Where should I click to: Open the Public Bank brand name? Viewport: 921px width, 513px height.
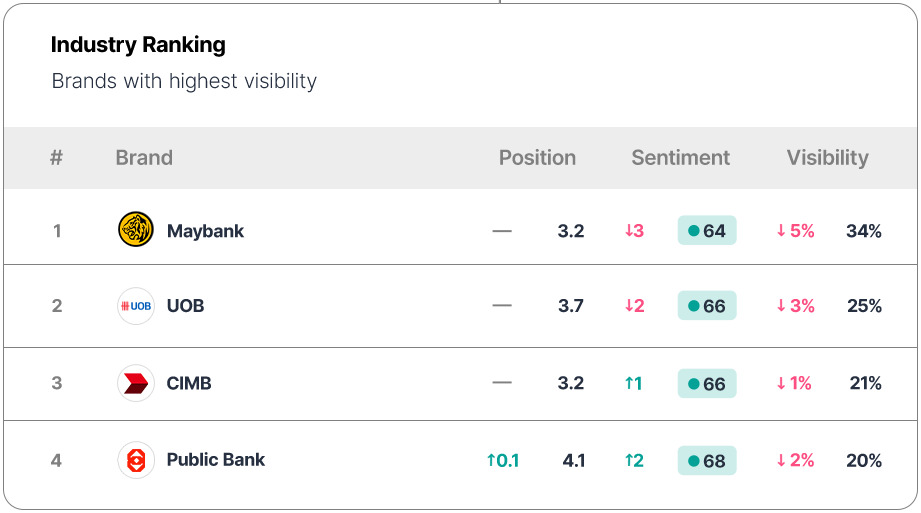(216, 460)
